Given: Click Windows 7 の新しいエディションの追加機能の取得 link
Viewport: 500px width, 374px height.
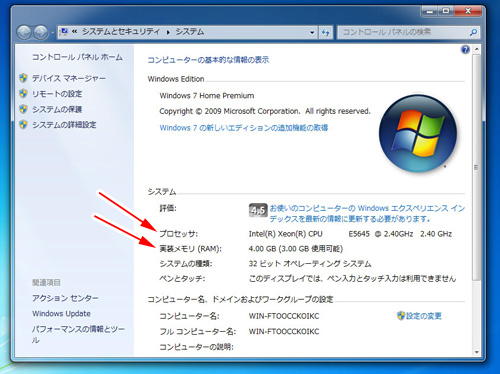Looking at the screenshot, I should tap(244, 128).
